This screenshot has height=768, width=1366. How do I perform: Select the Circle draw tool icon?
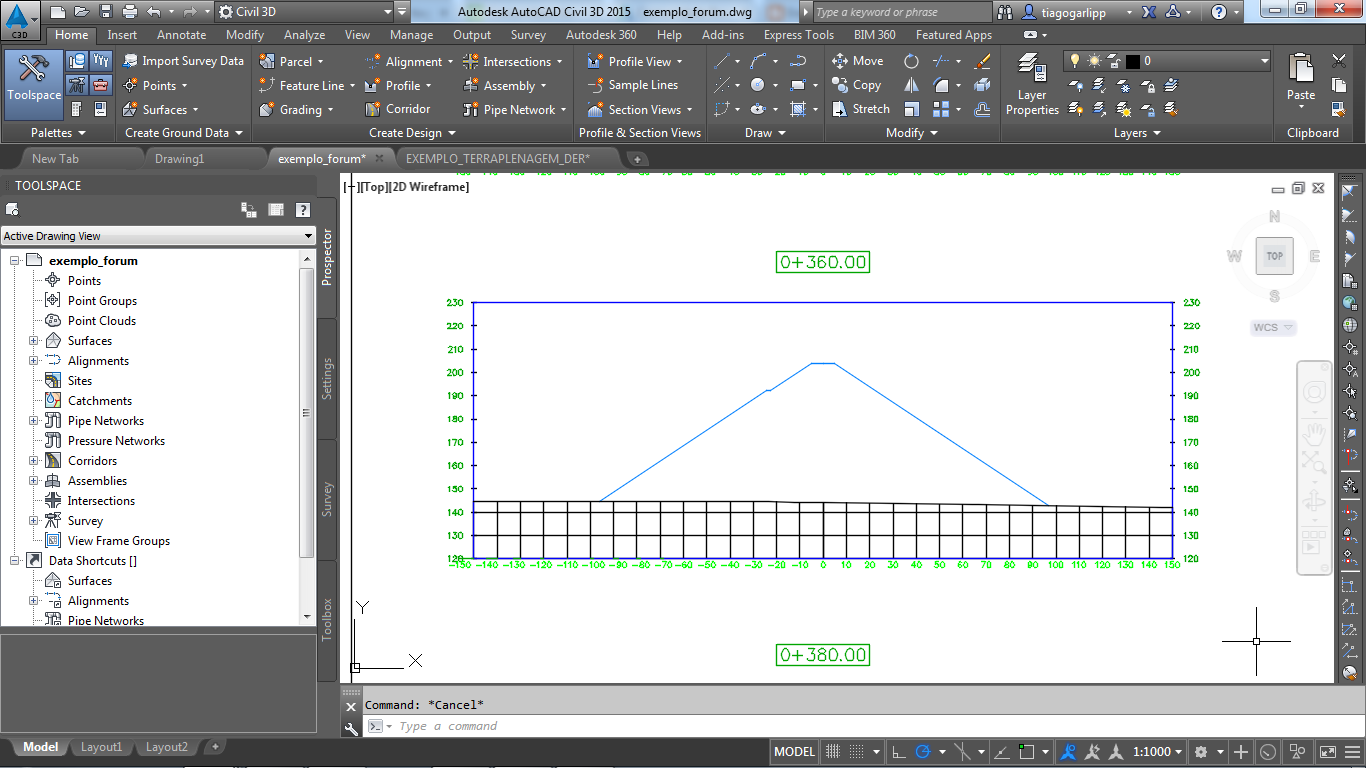[x=758, y=85]
